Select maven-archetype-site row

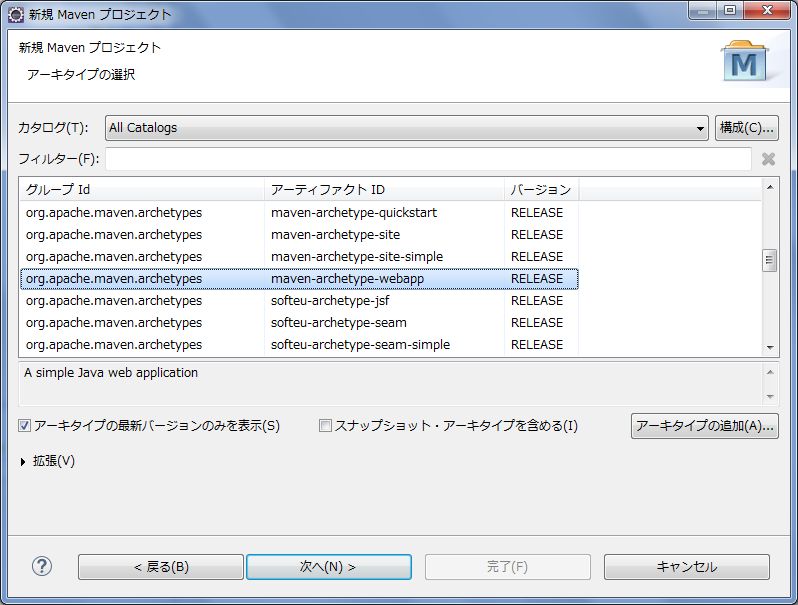point(299,235)
